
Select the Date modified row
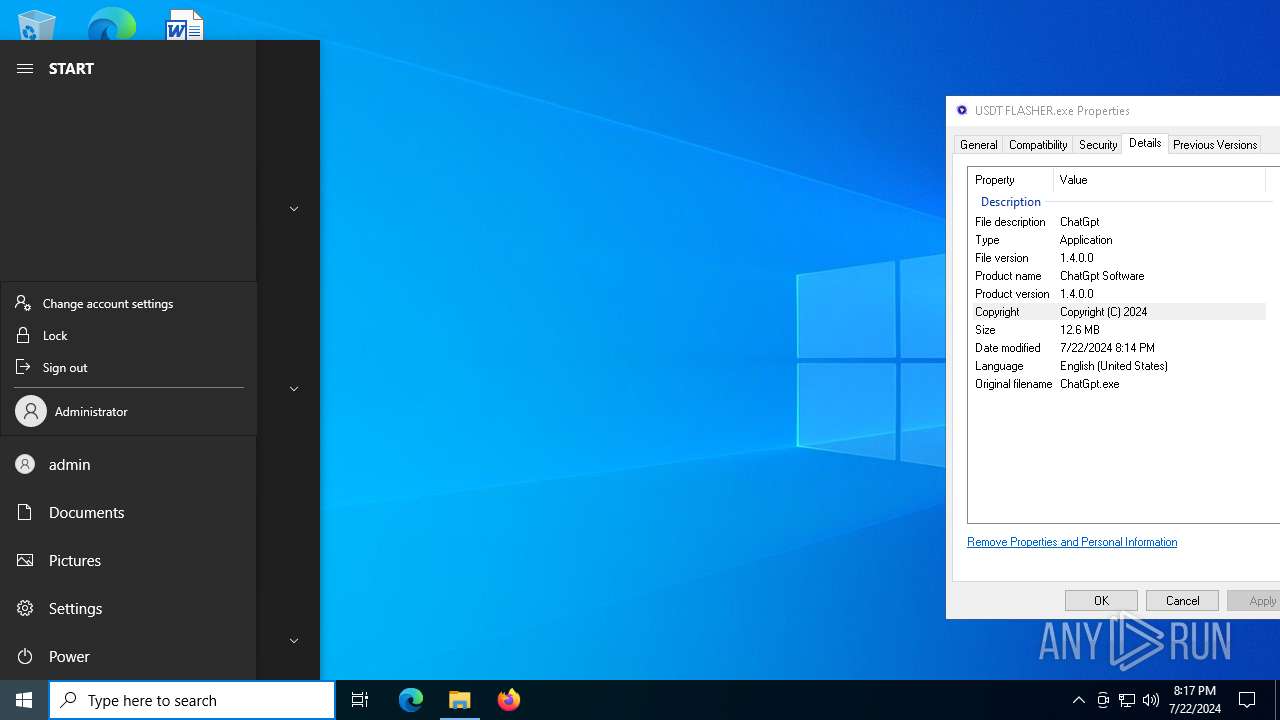[1118, 348]
